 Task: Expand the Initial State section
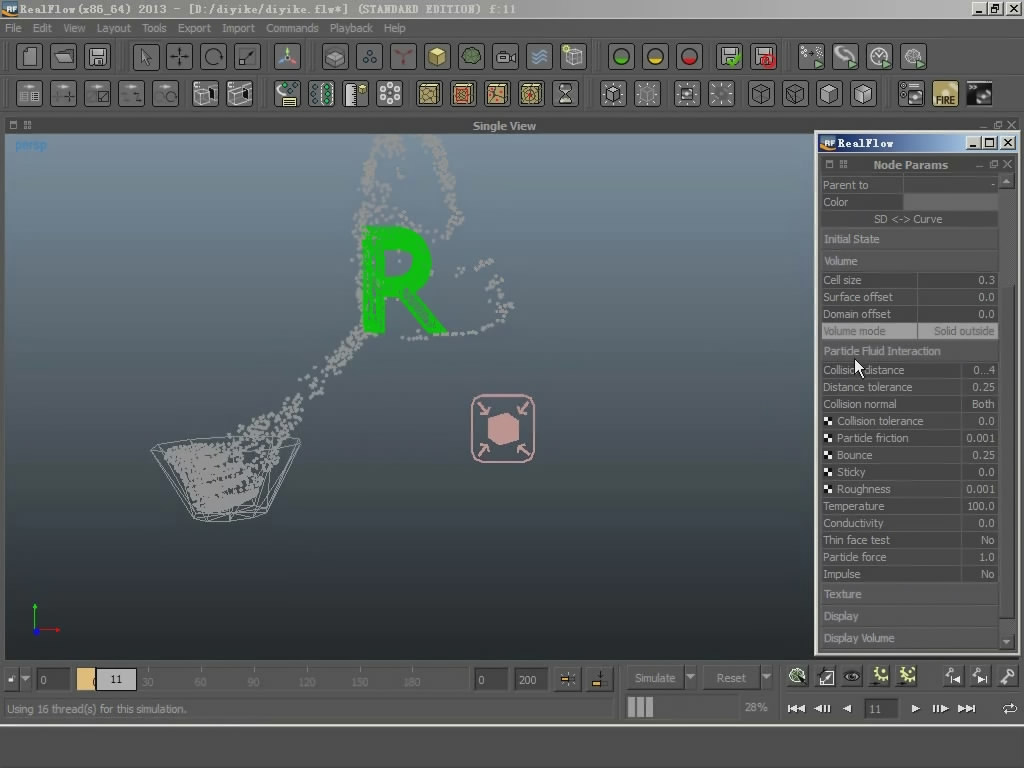(909, 239)
